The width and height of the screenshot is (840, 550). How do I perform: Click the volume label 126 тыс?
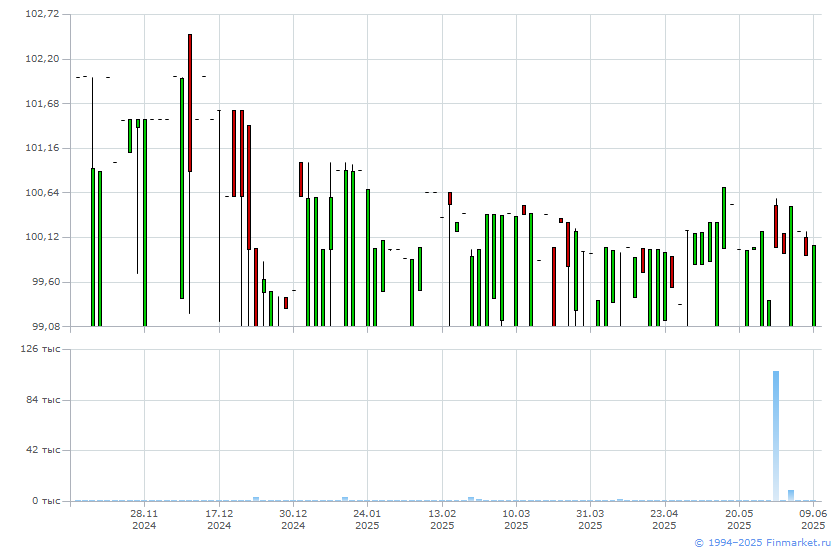(x=40, y=349)
